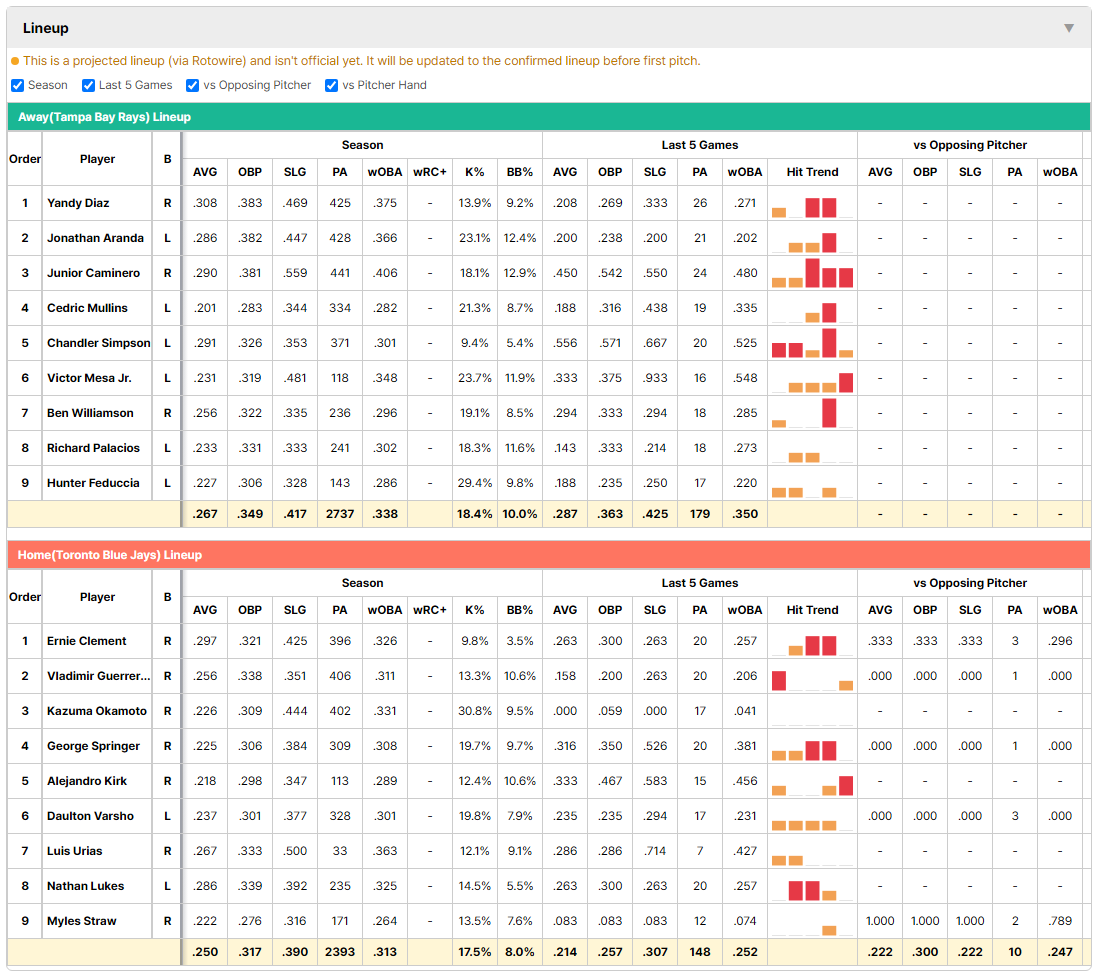Click Vladimir Guerrero hit trend chart
Image resolution: width=1098 pixels, height=977 pixels.
(812, 677)
